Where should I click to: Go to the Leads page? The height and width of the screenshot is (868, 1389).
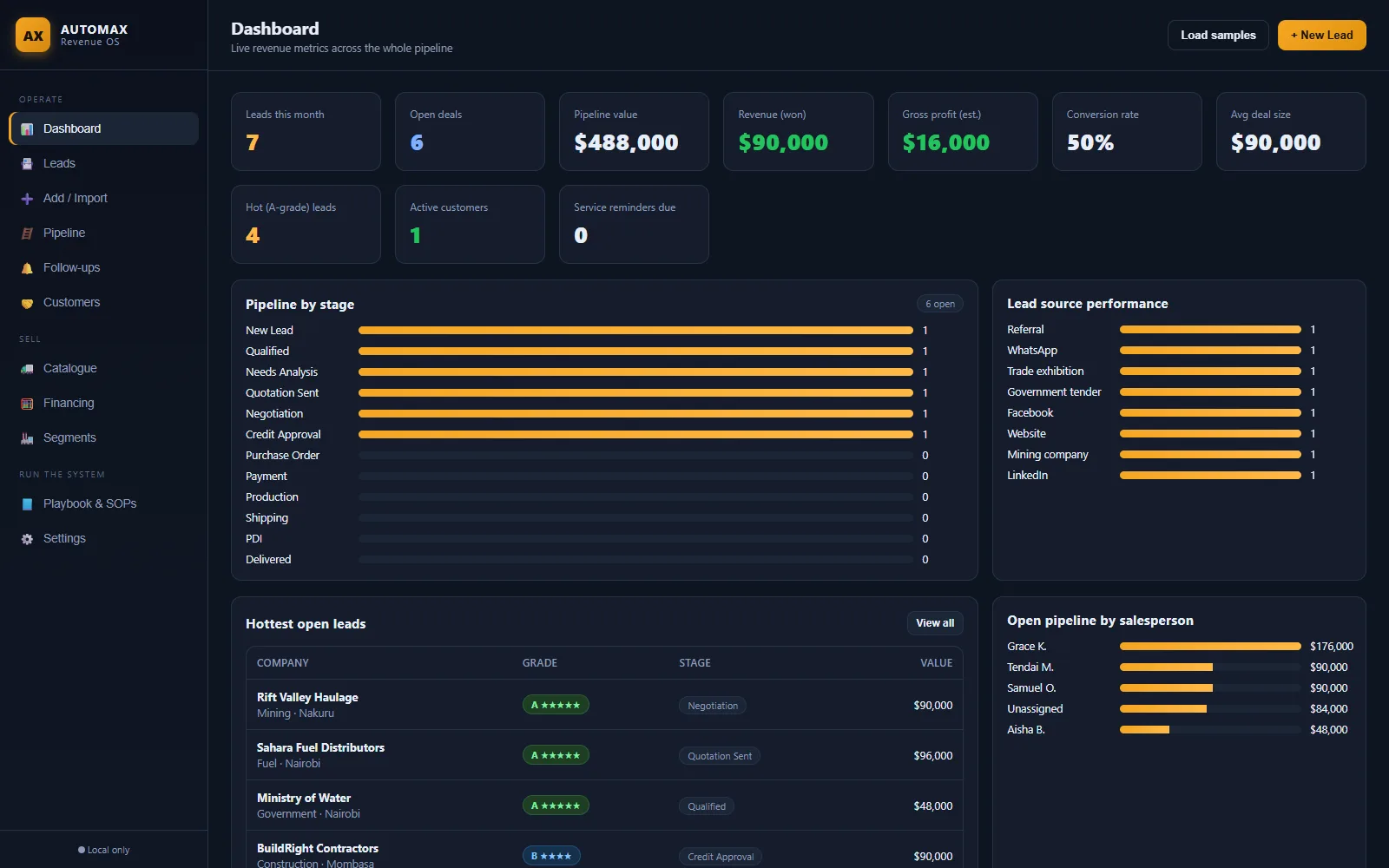point(103,163)
